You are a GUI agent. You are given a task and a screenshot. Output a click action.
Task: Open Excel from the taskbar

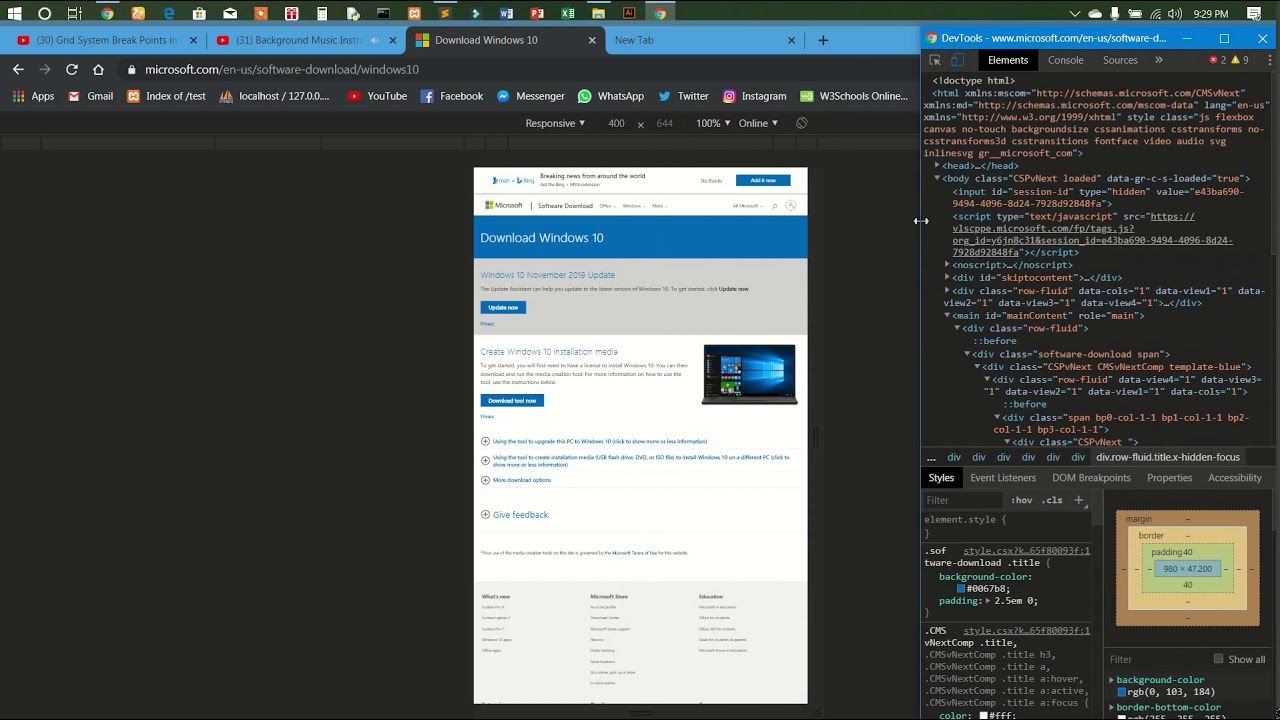pos(568,14)
